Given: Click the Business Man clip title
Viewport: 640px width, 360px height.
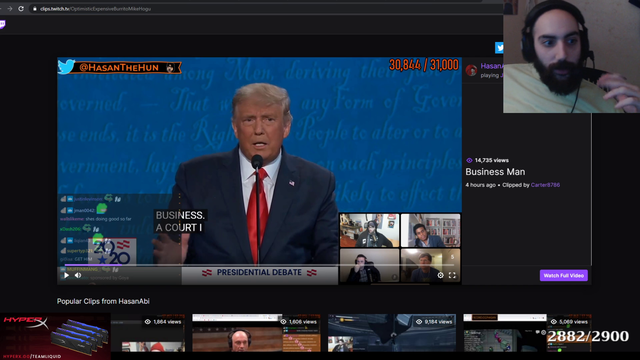Looking at the screenshot, I should [495, 172].
